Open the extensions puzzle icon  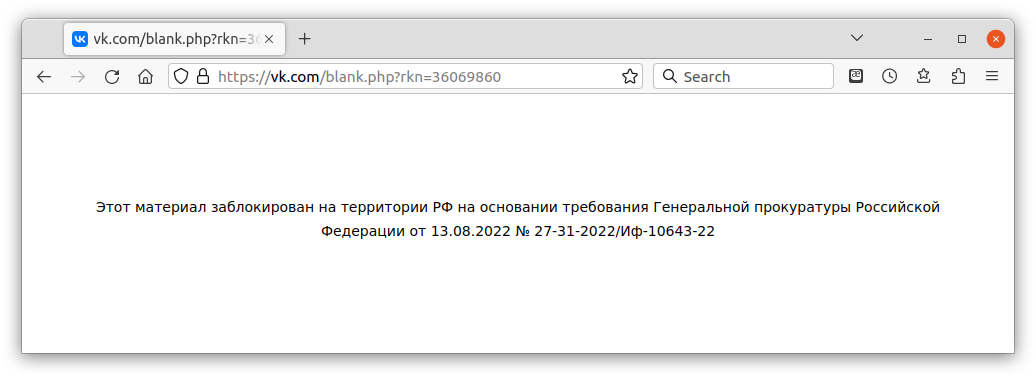[958, 77]
